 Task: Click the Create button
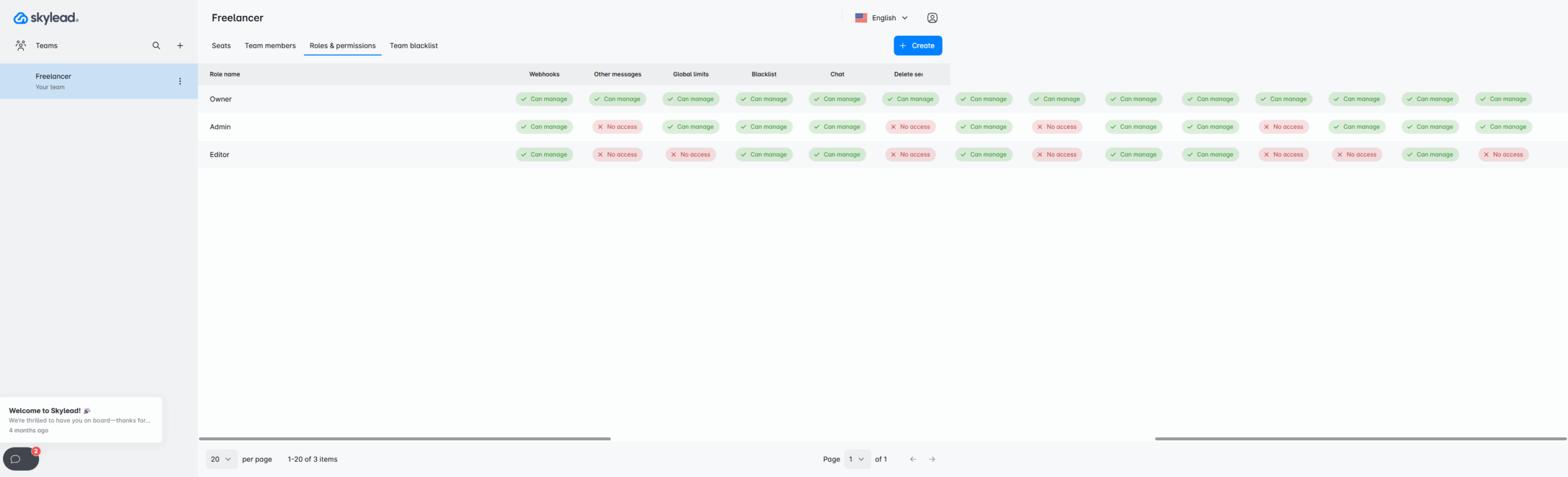918,45
